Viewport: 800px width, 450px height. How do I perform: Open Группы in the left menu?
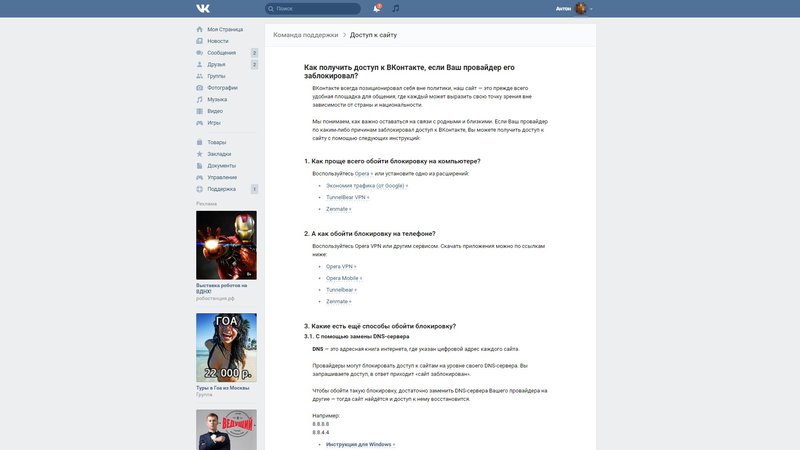[216, 76]
